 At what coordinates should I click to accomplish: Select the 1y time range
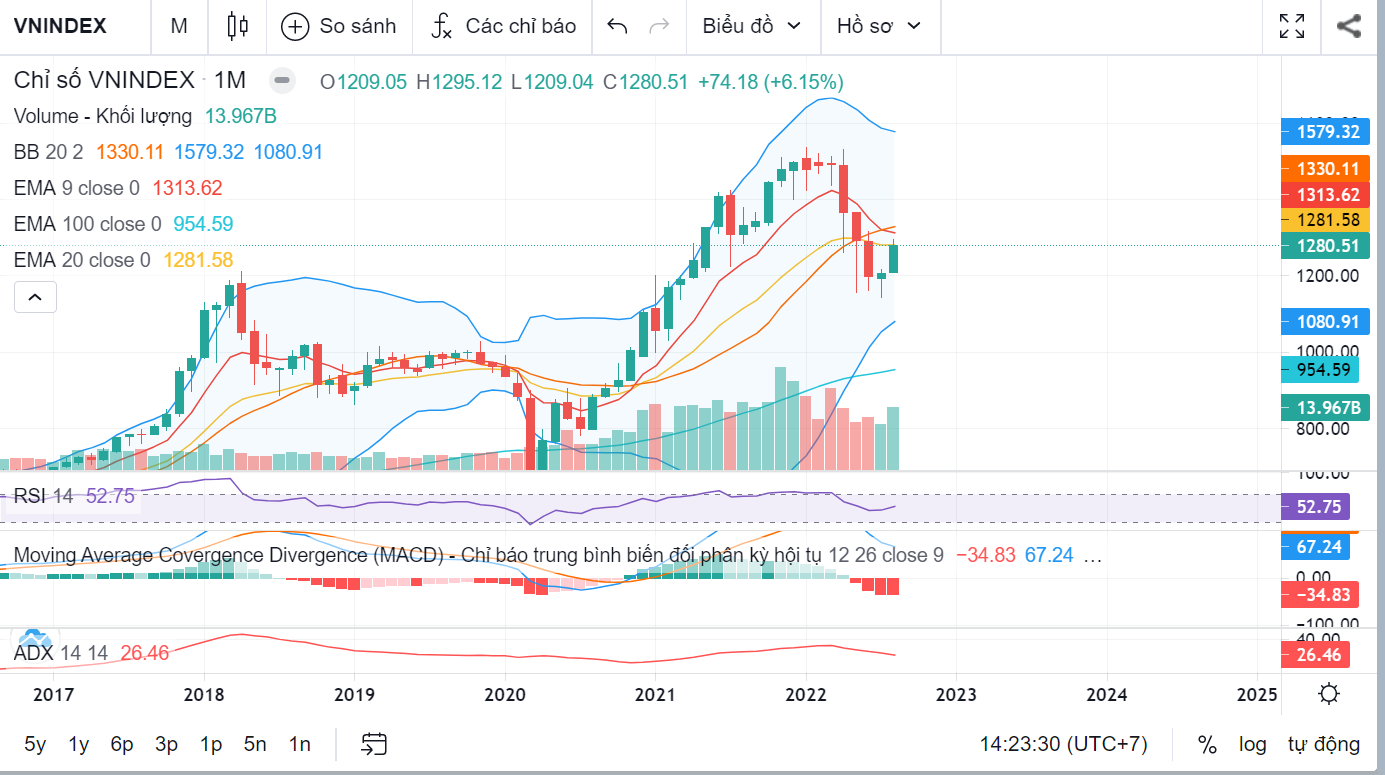point(79,744)
